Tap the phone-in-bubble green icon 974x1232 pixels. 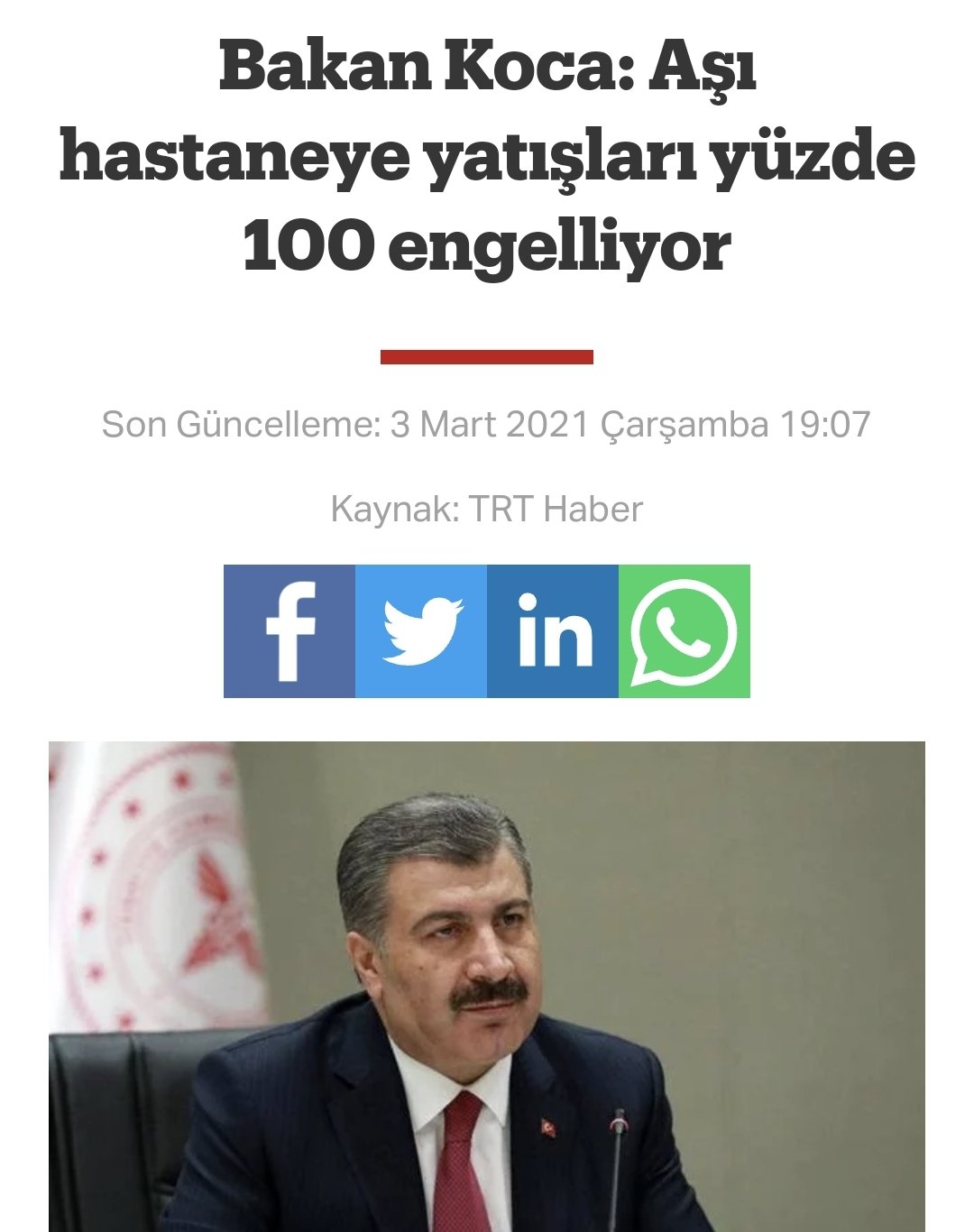[x=684, y=633]
